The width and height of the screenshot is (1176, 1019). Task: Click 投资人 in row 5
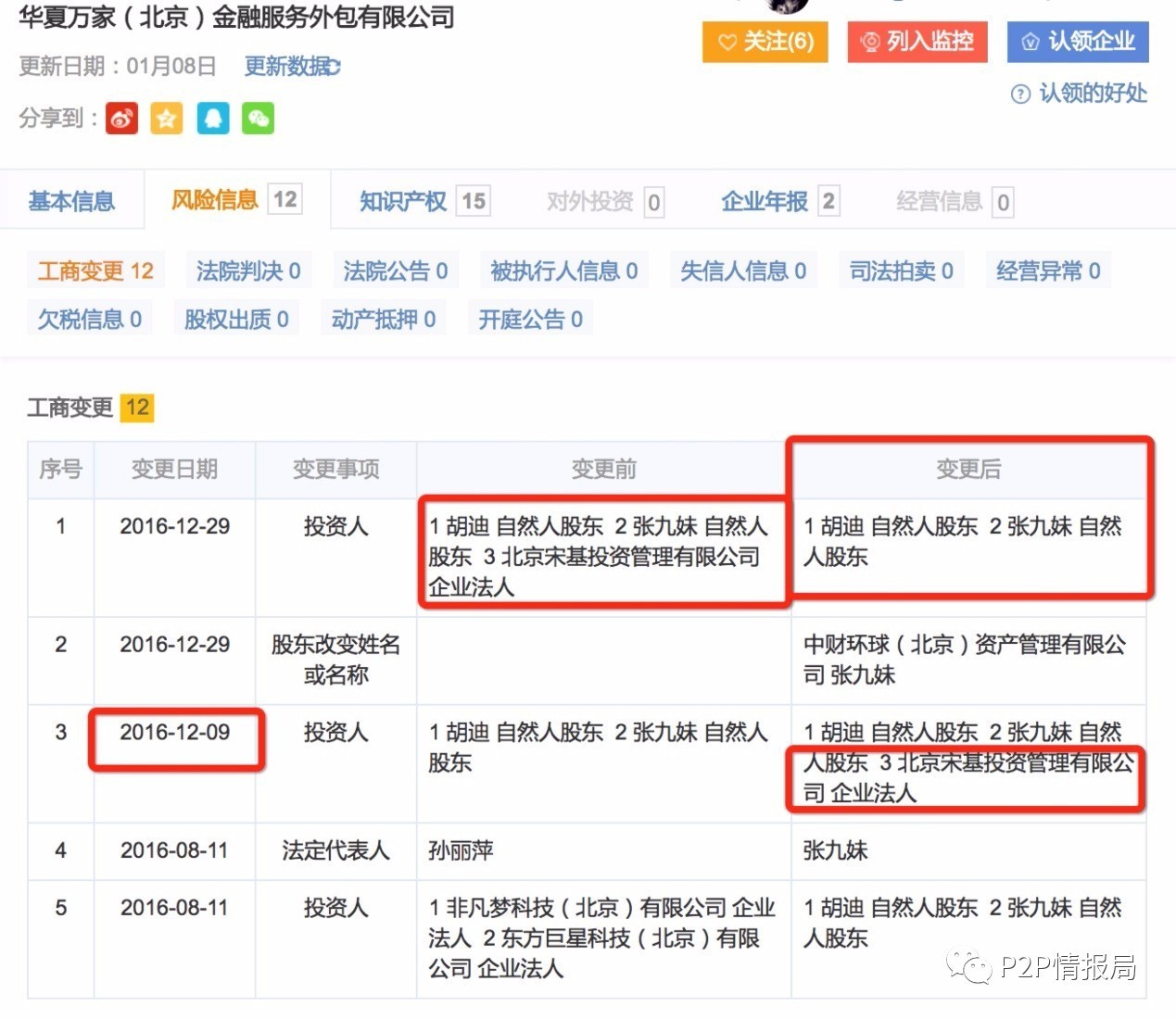tap(336, 908)
